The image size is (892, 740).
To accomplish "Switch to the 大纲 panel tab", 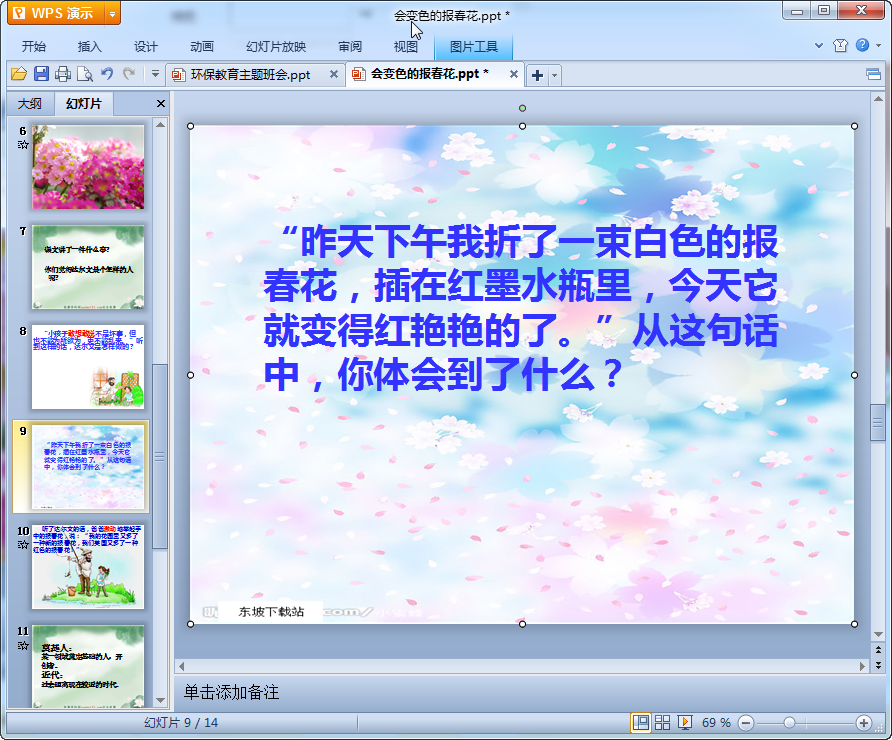I will coord(30,104).
